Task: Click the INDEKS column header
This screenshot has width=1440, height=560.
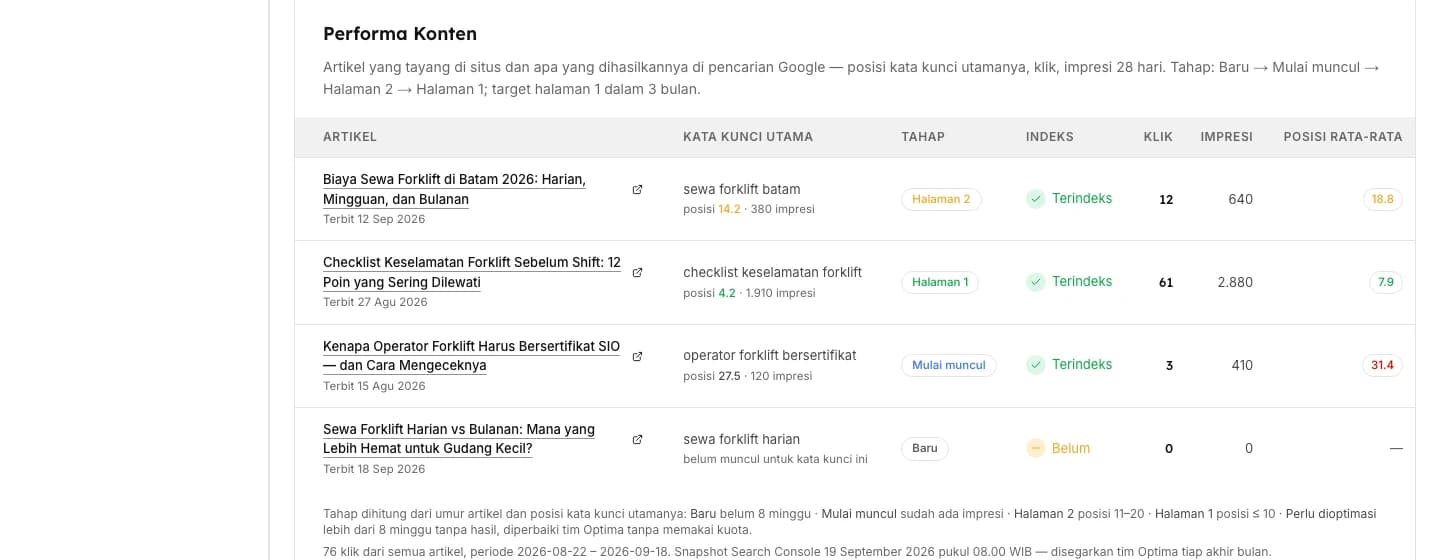Action: pos(1050,137)
